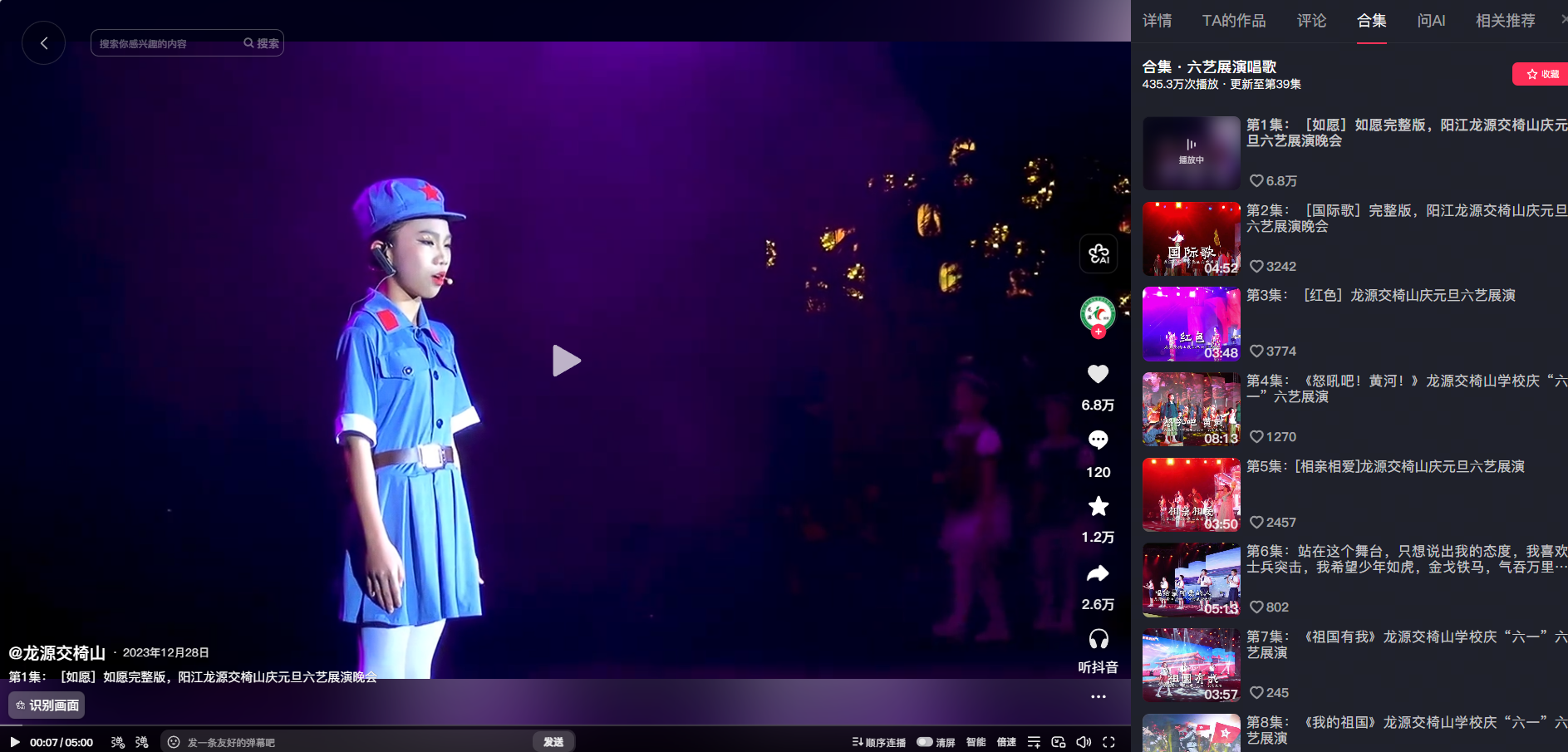Open episode 3 红色 thumbnail
The image size is (1568, 752).
pos(1192,324)
